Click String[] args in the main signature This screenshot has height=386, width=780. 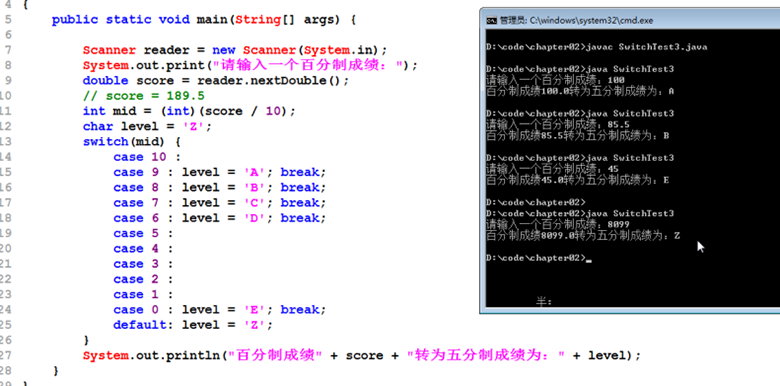288,20
